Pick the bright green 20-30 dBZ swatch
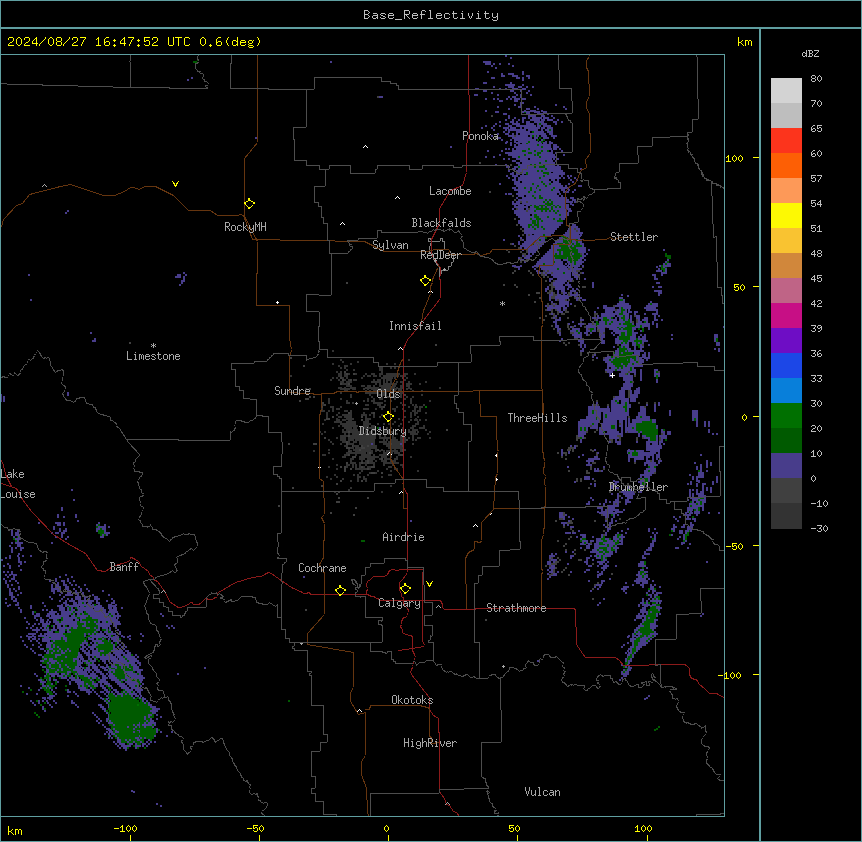 786,416
